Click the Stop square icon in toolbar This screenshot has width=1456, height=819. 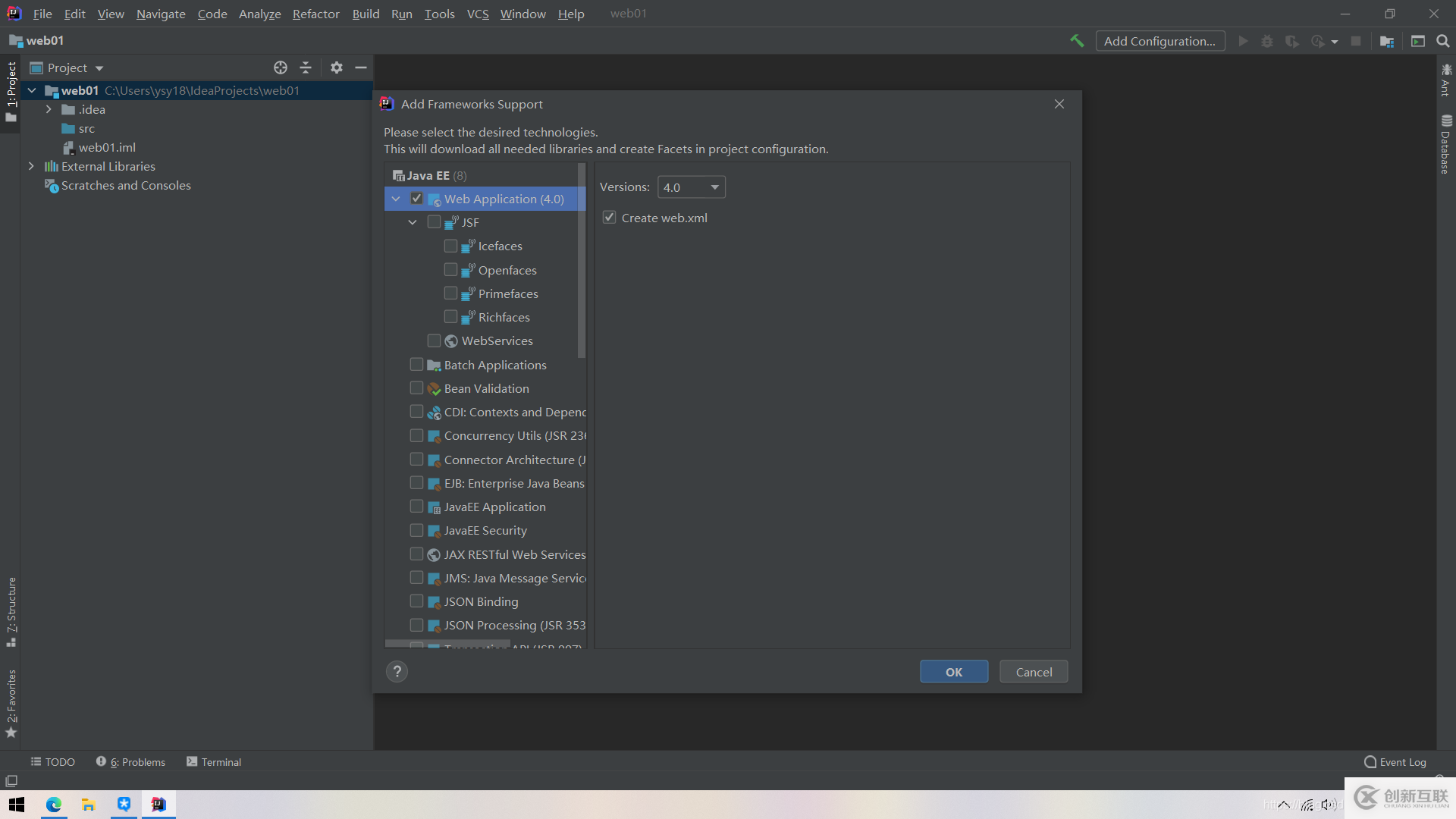click(1356, 41)
